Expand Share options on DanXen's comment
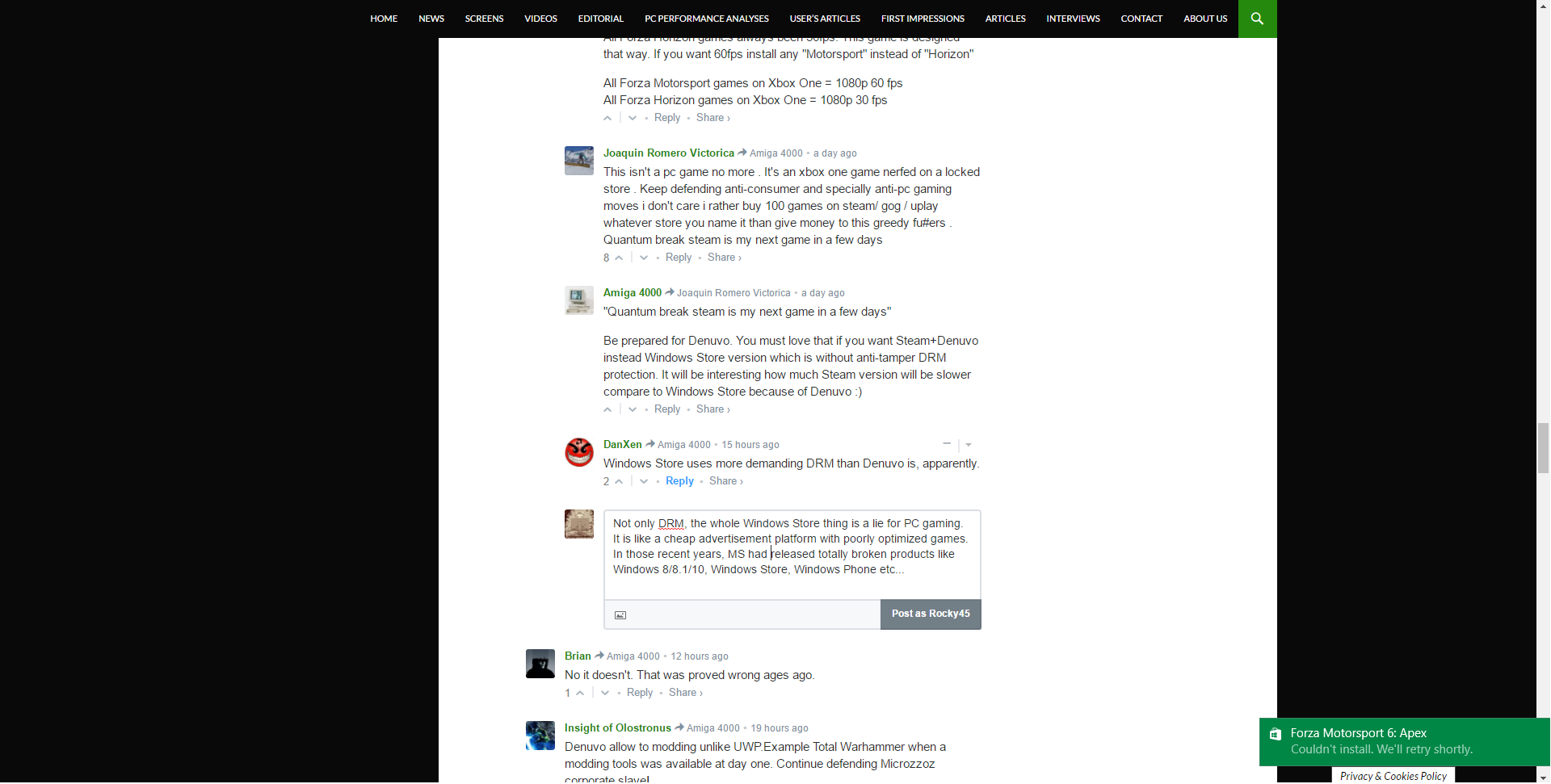1551x784 pixels. tap(725, 481)
